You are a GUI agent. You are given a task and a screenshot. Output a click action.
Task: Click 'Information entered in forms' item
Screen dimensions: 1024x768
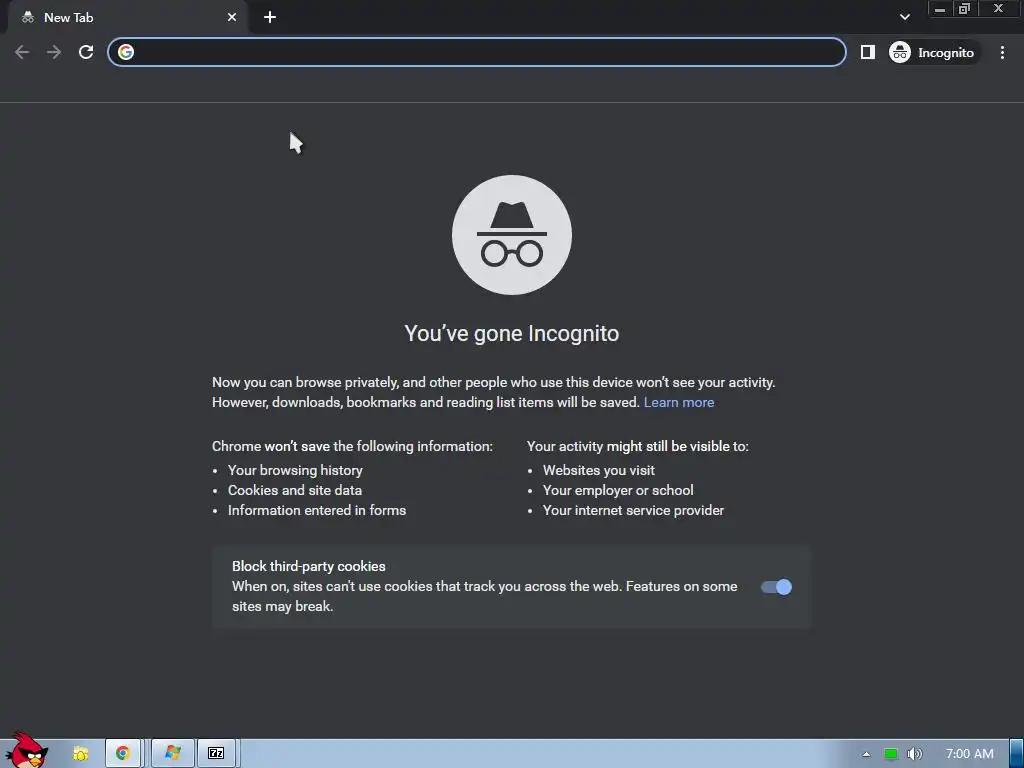point(317,511)
